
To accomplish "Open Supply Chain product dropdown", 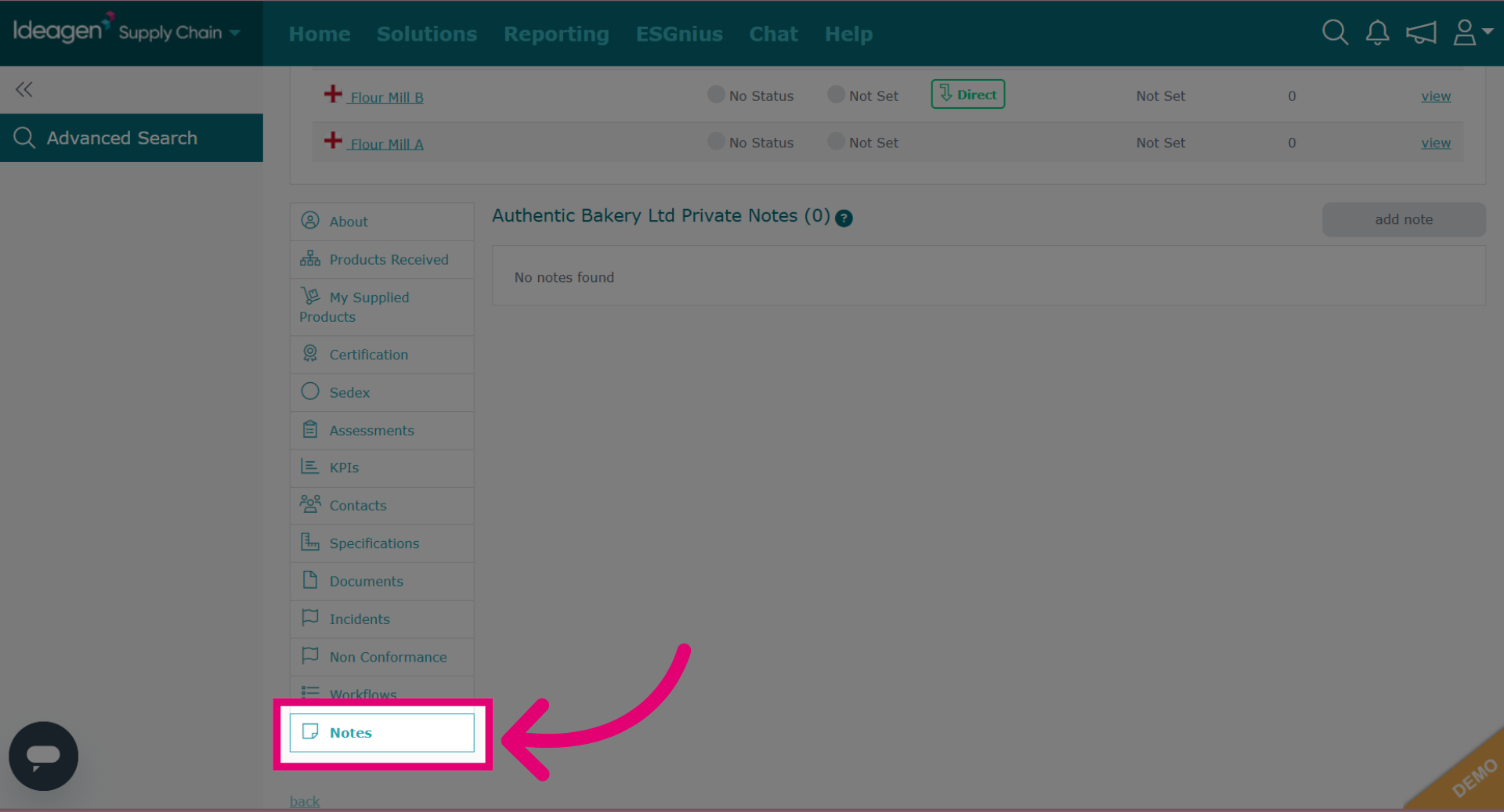I will pos(179,33).
